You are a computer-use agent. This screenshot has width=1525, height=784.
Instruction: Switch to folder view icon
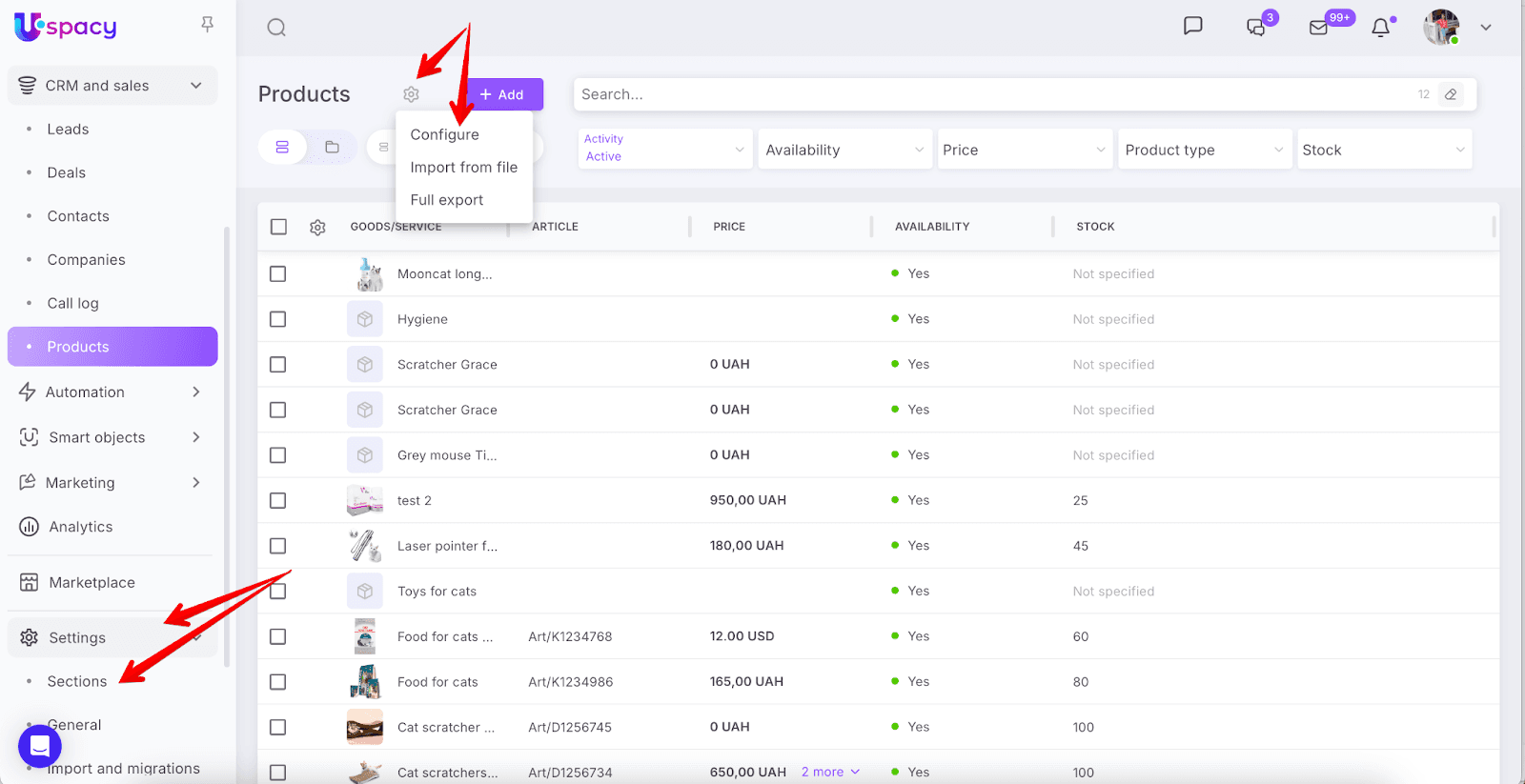[332, 148]
